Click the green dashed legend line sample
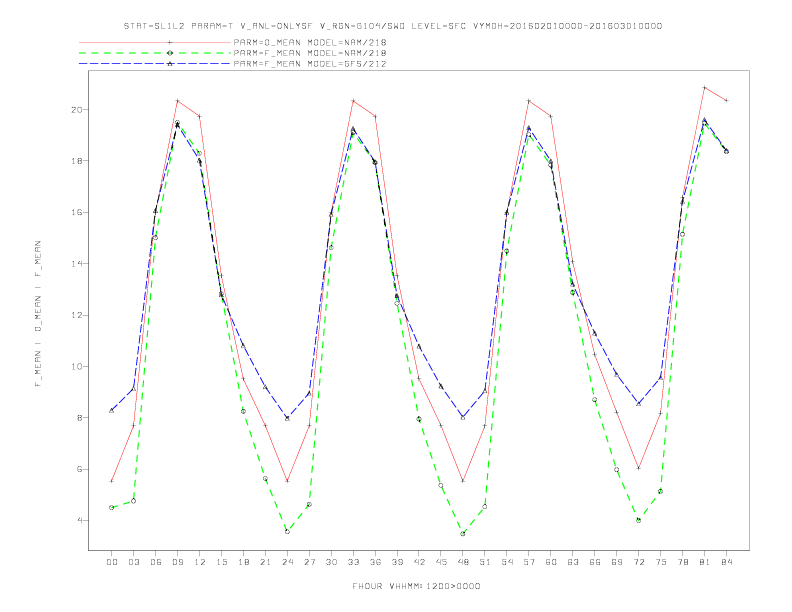Viewport: 792px width, 612px height. pos(155,53)
